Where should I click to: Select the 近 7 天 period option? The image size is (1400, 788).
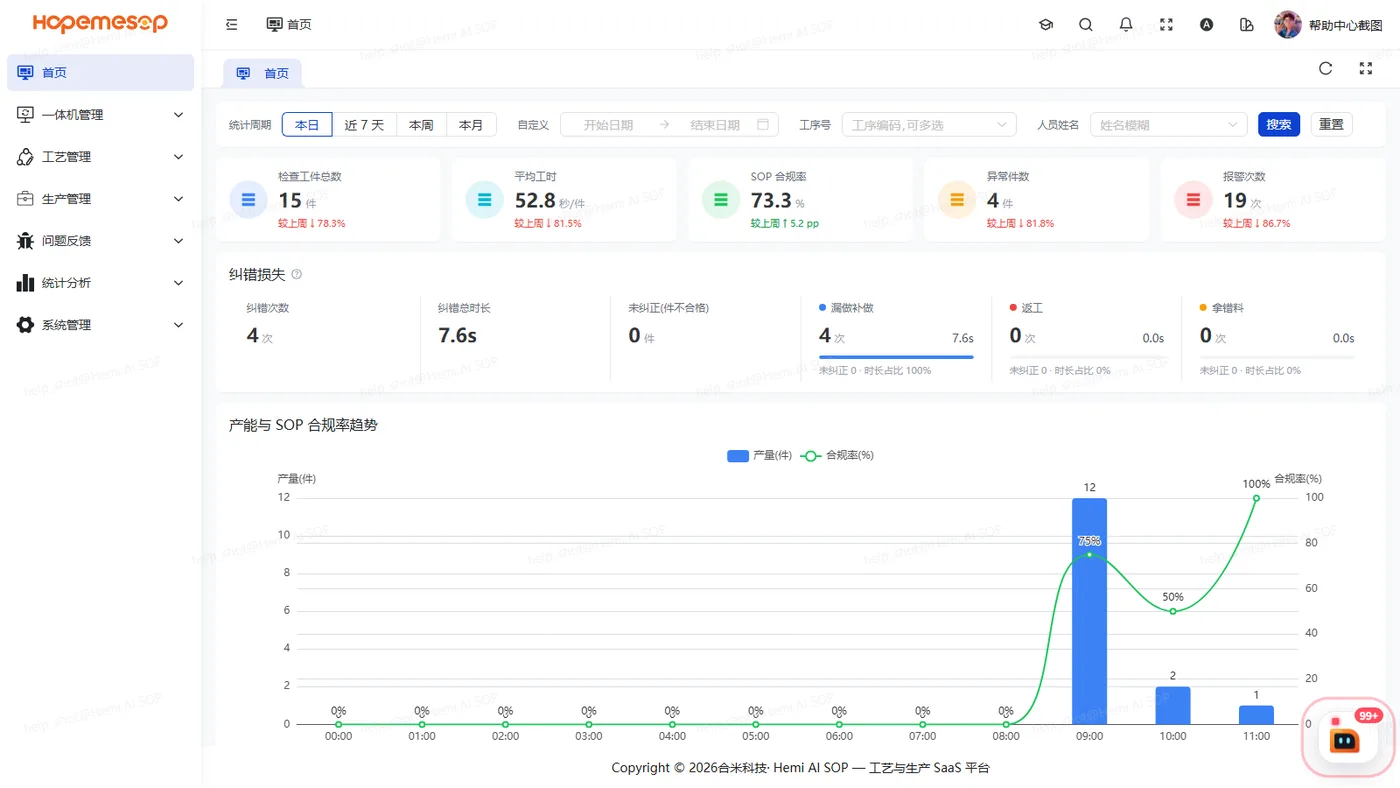point(364,125)
